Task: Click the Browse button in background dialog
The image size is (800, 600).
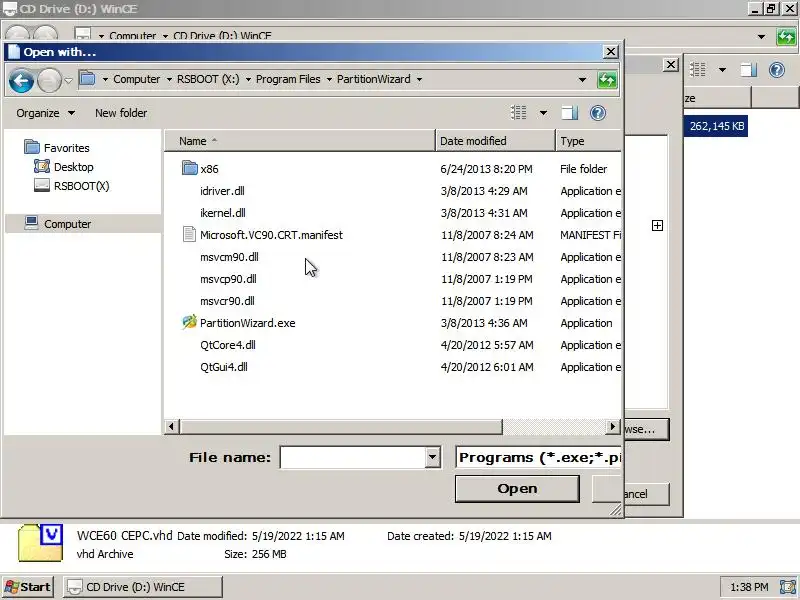Action: (x=646, y=429)
